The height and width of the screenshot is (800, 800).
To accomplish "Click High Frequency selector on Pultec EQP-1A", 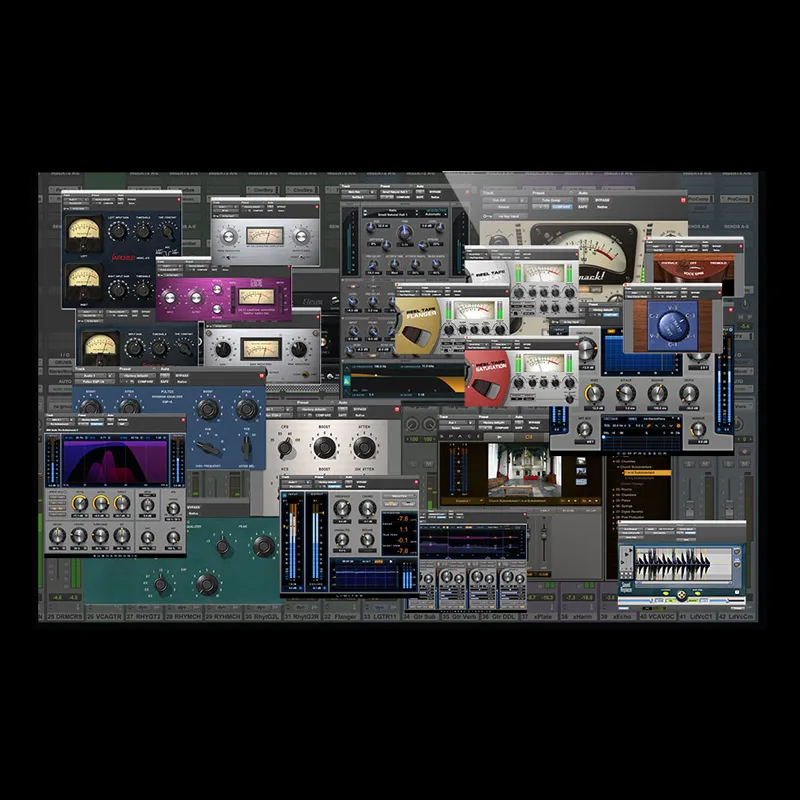I will [x=209, y=448].
